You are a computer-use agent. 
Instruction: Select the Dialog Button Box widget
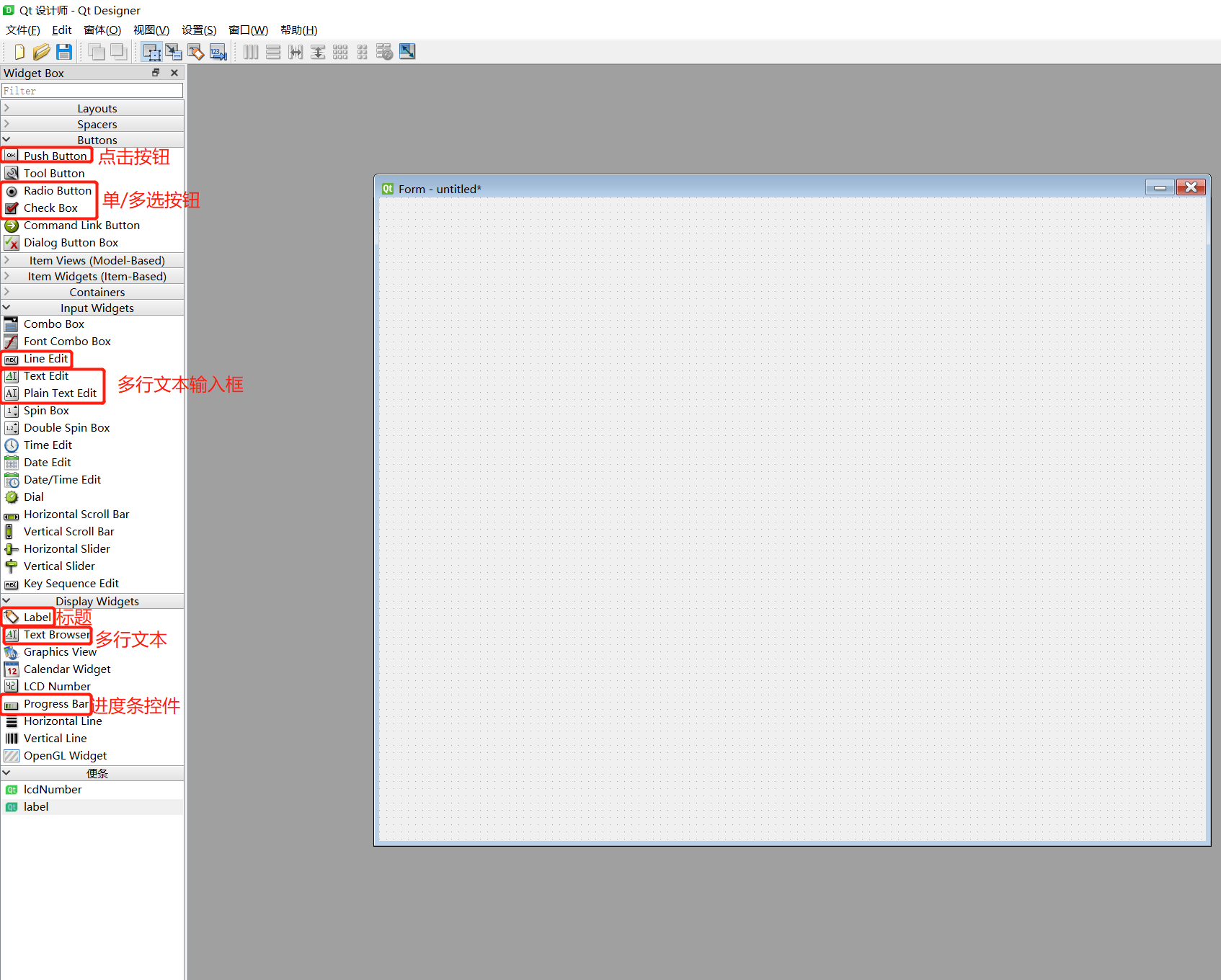click(71, 242)
